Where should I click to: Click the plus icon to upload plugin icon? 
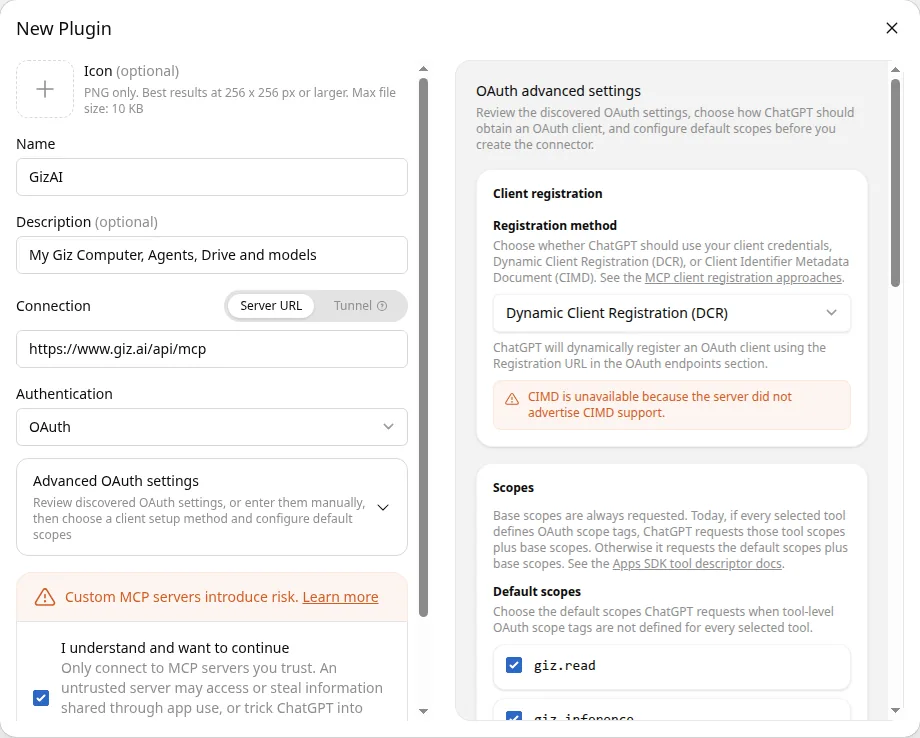point(45,89)
